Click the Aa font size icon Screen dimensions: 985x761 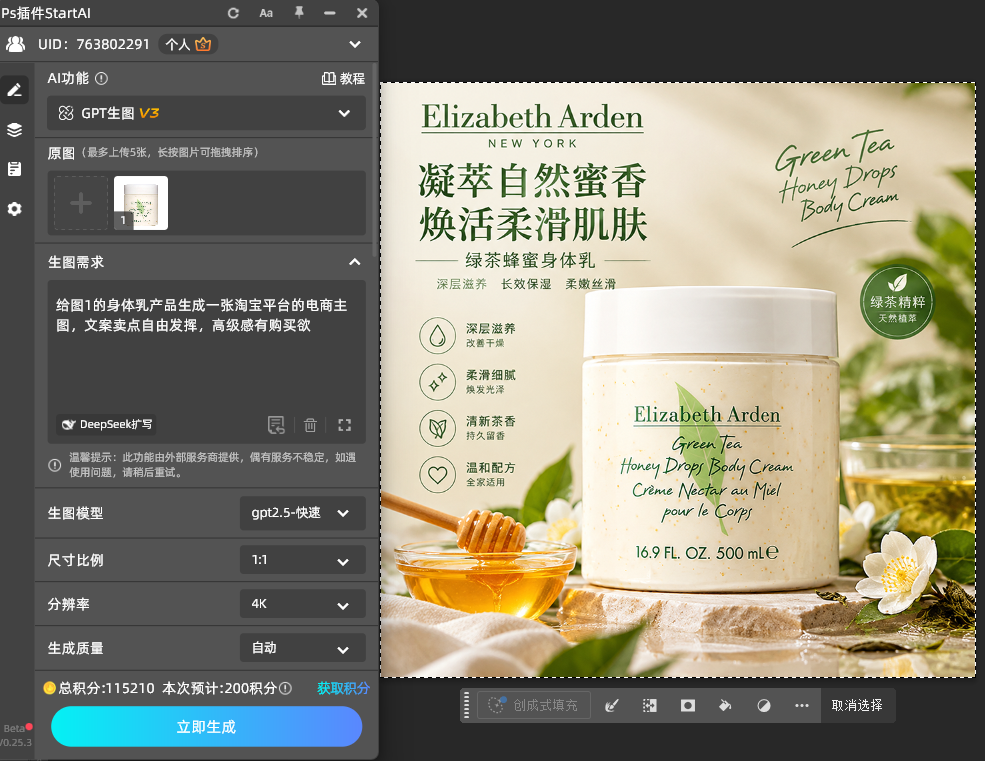click(x=266, y=13)
